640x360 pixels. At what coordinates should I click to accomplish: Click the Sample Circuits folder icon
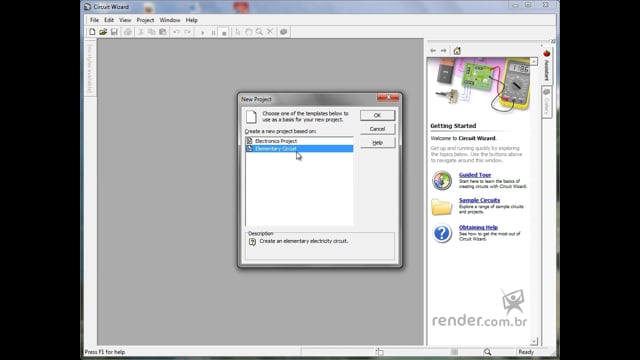[x=442, y=207]
